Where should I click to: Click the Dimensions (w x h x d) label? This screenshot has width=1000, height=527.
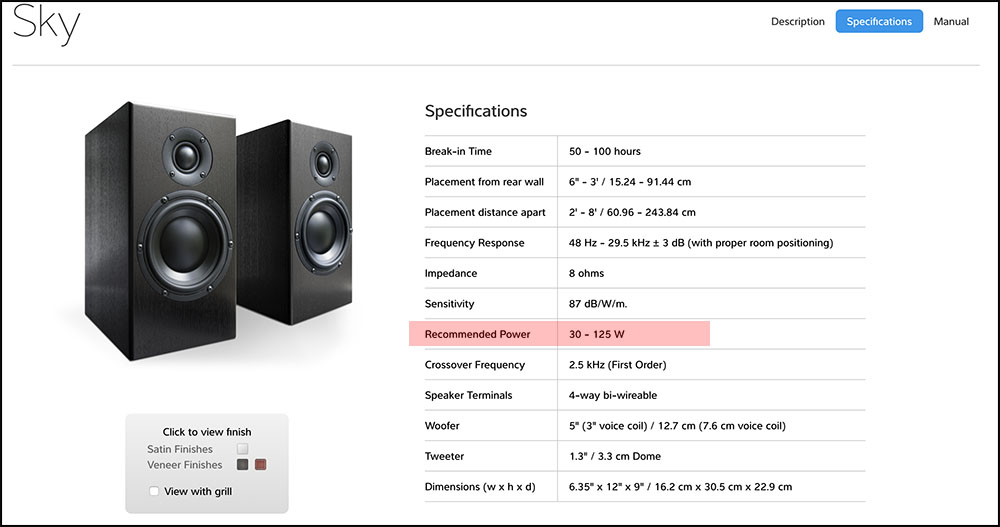pos(481,487)
